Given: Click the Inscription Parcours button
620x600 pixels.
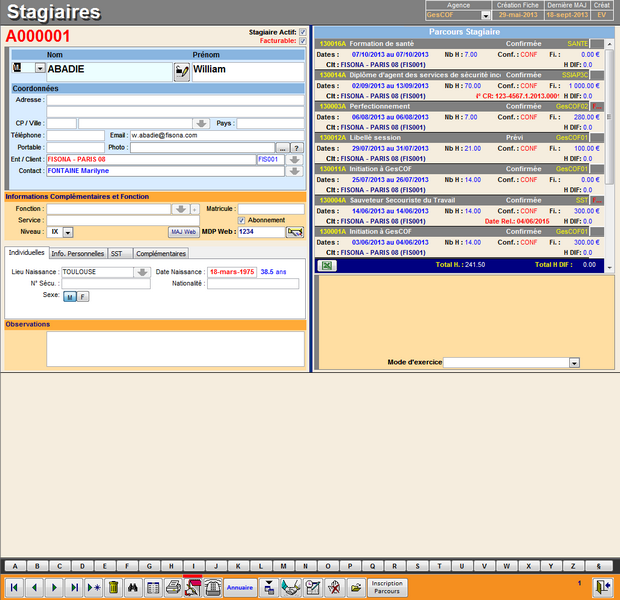Looking at the screenshot, I should pyautogui.click(x=386, y=587).
